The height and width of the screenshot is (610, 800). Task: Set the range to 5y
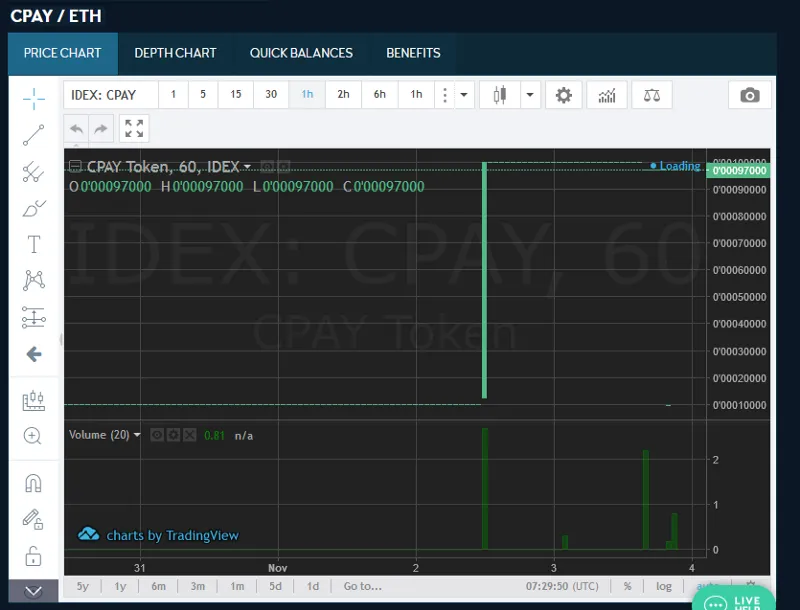click(83, 587)
